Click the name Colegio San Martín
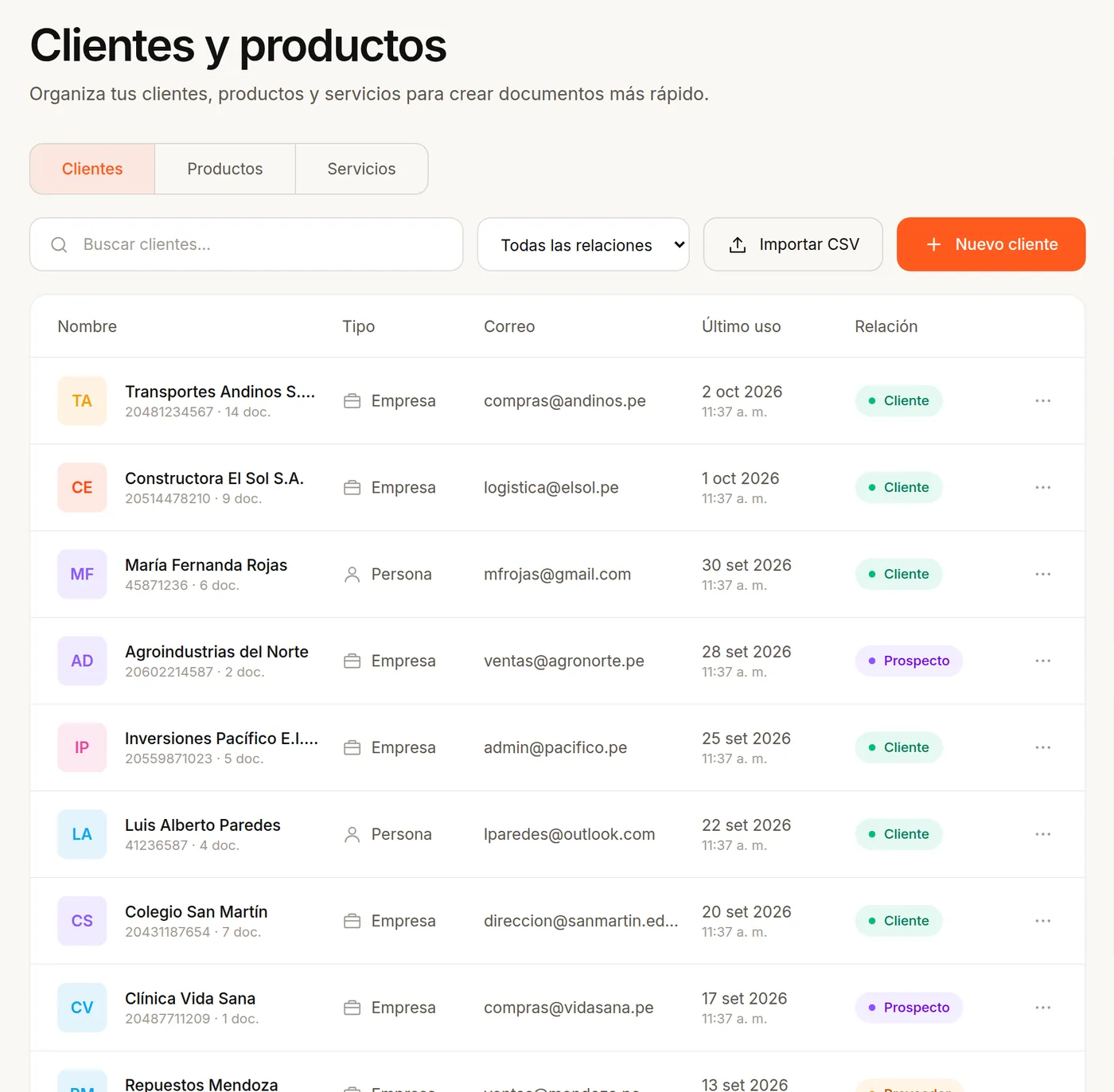This screenshot has width=1114, height=1092. (x=197, y=912)
